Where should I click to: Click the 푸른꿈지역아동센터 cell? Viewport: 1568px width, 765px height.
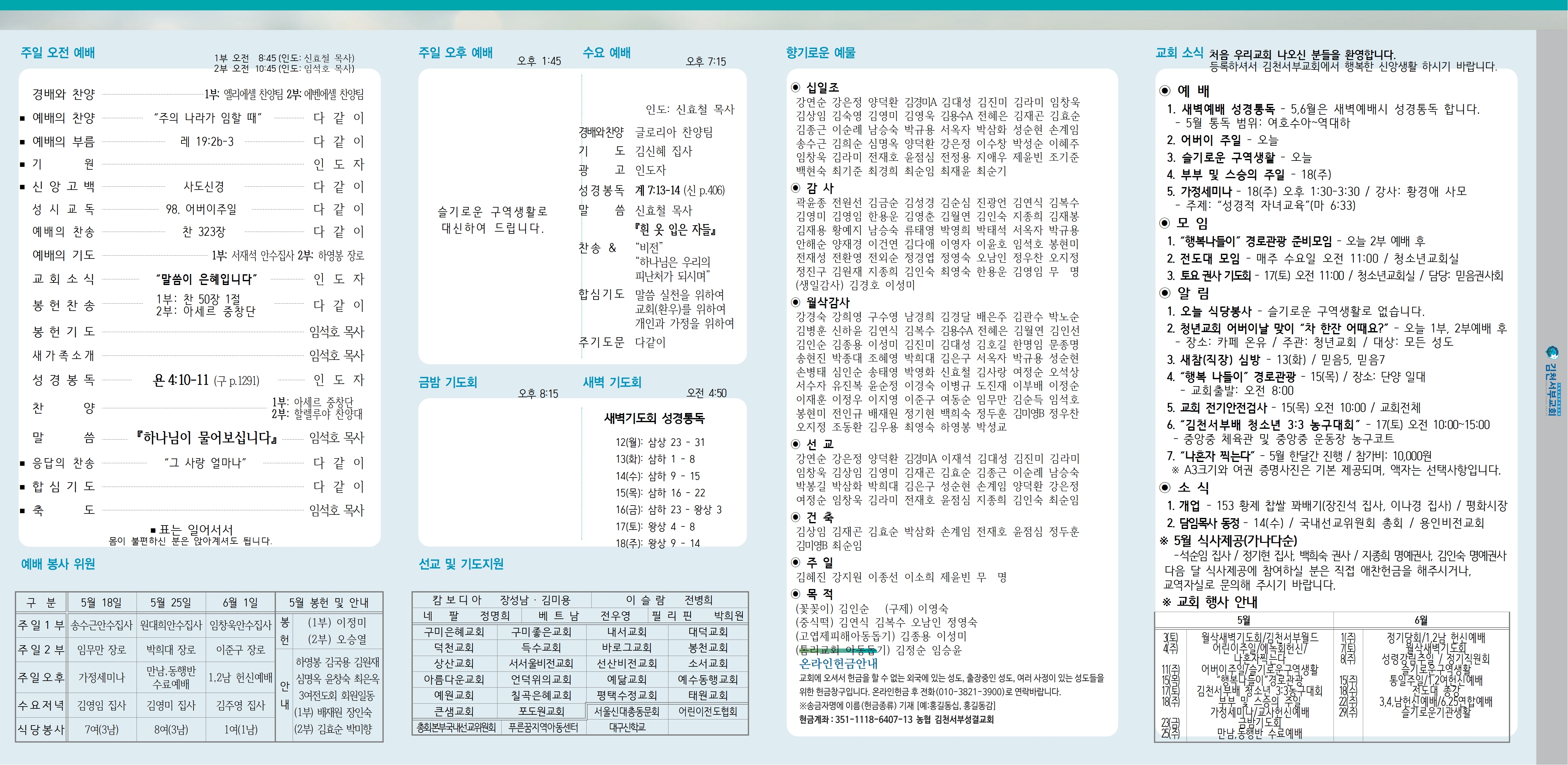tap(543, 727)
